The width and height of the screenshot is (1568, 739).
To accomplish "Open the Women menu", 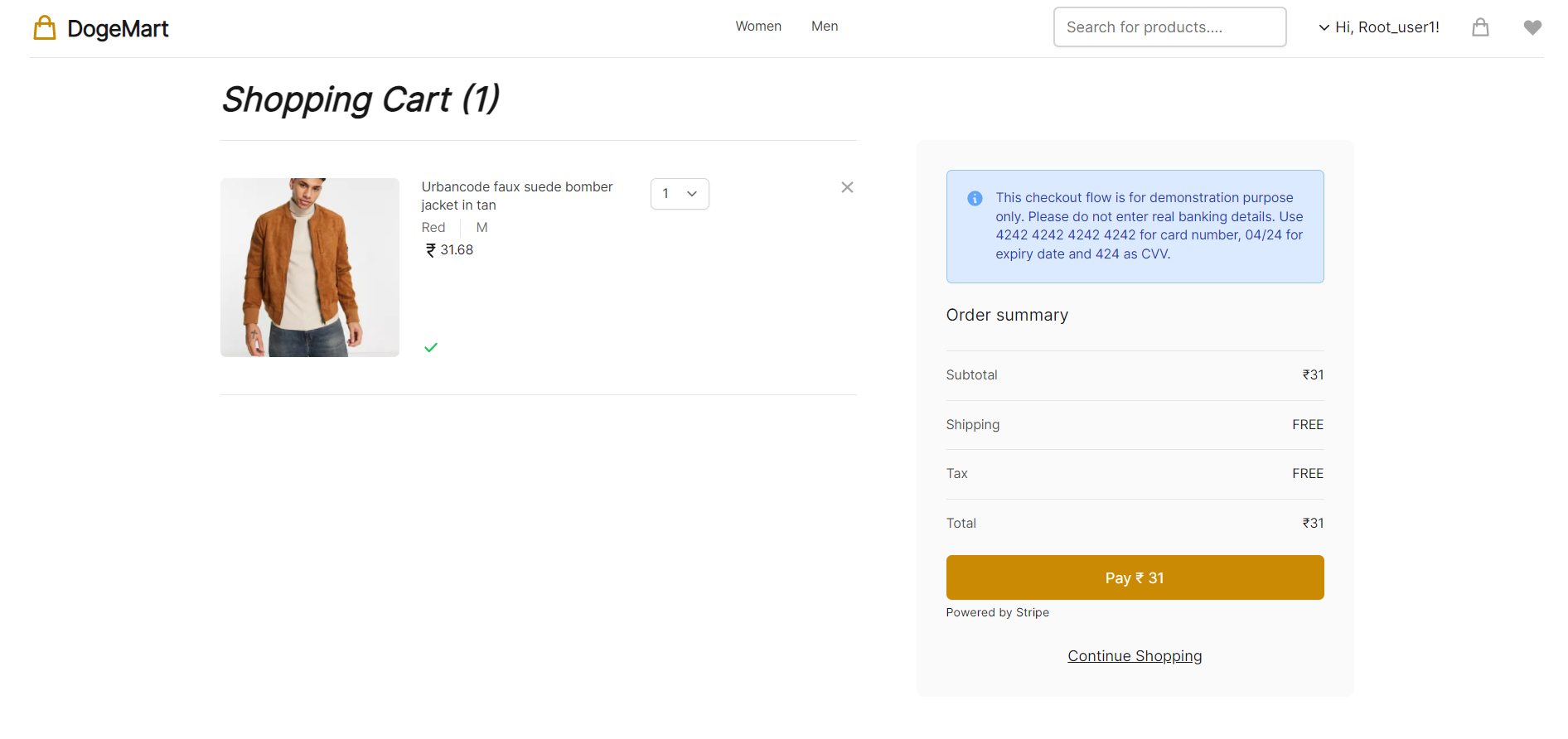I will (757, 27).
